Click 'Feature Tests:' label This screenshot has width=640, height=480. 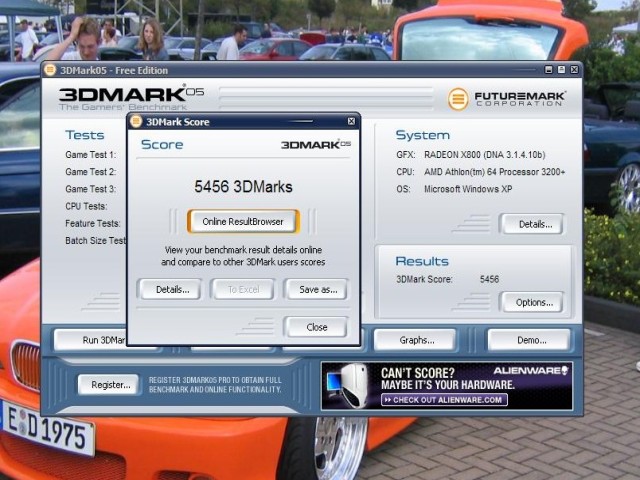point(93,223)
